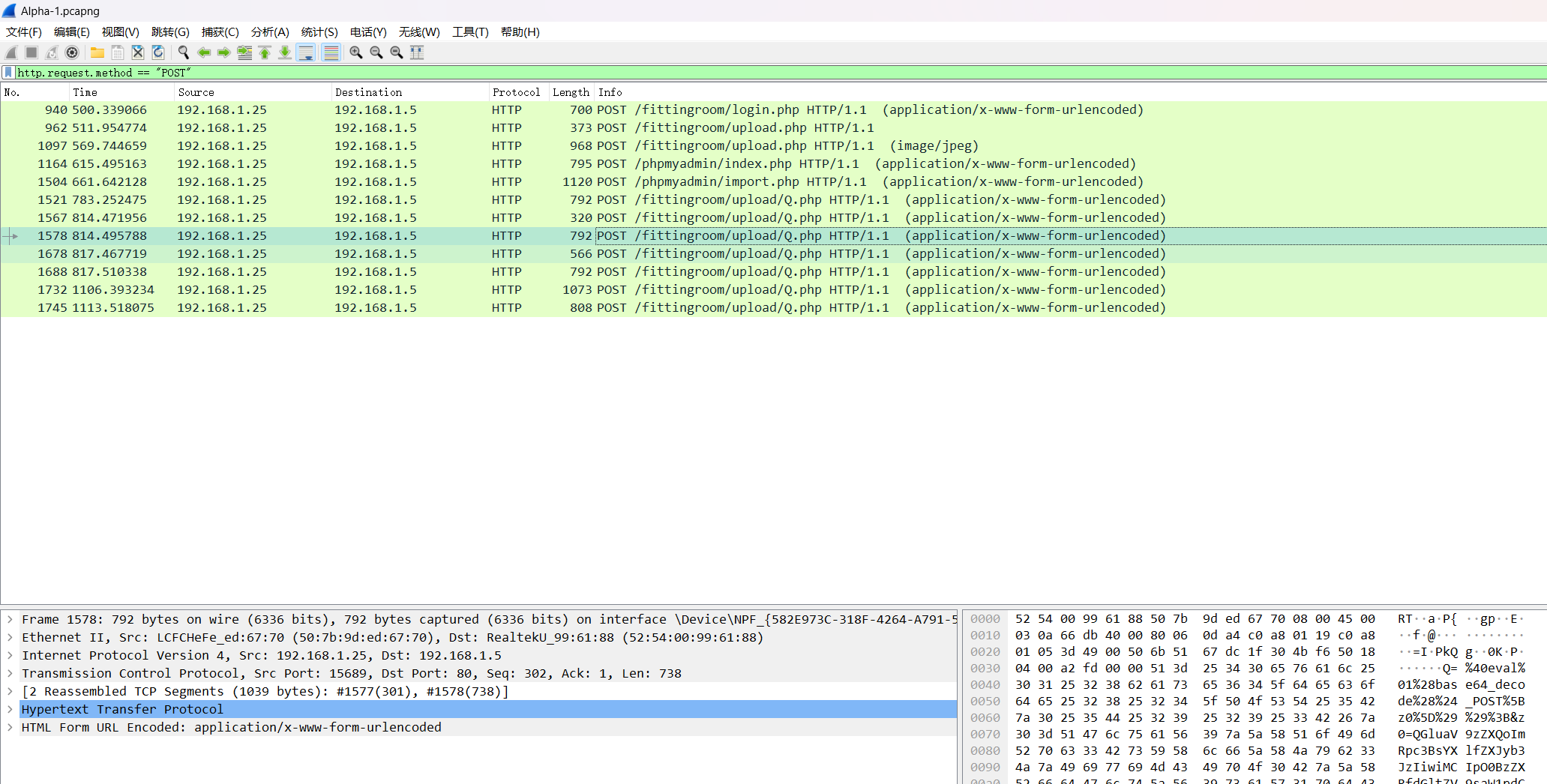This screenshot has width=1547, height=784.
Task: Jump to first packet icon
Action: [x=265, y=52]
